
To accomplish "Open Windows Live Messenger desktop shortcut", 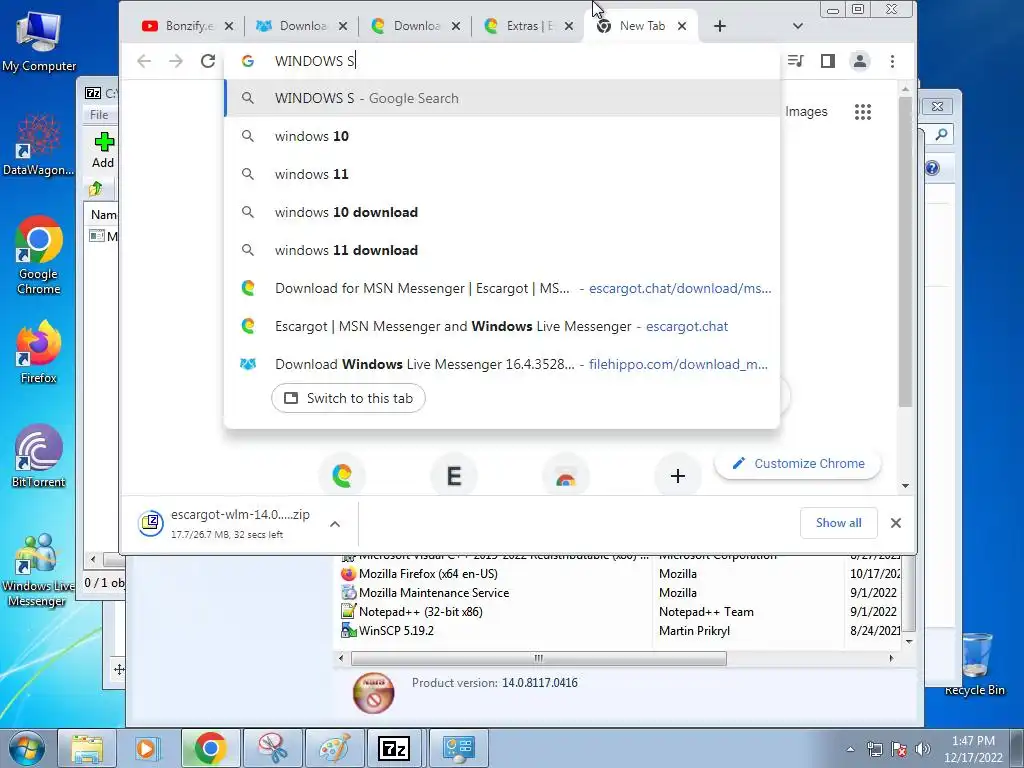I will [x=37, y=571].
